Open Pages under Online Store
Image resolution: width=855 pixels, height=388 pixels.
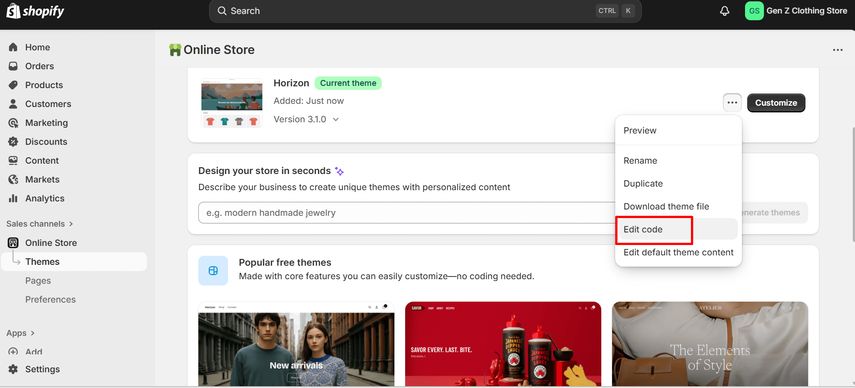pos(38,281)
